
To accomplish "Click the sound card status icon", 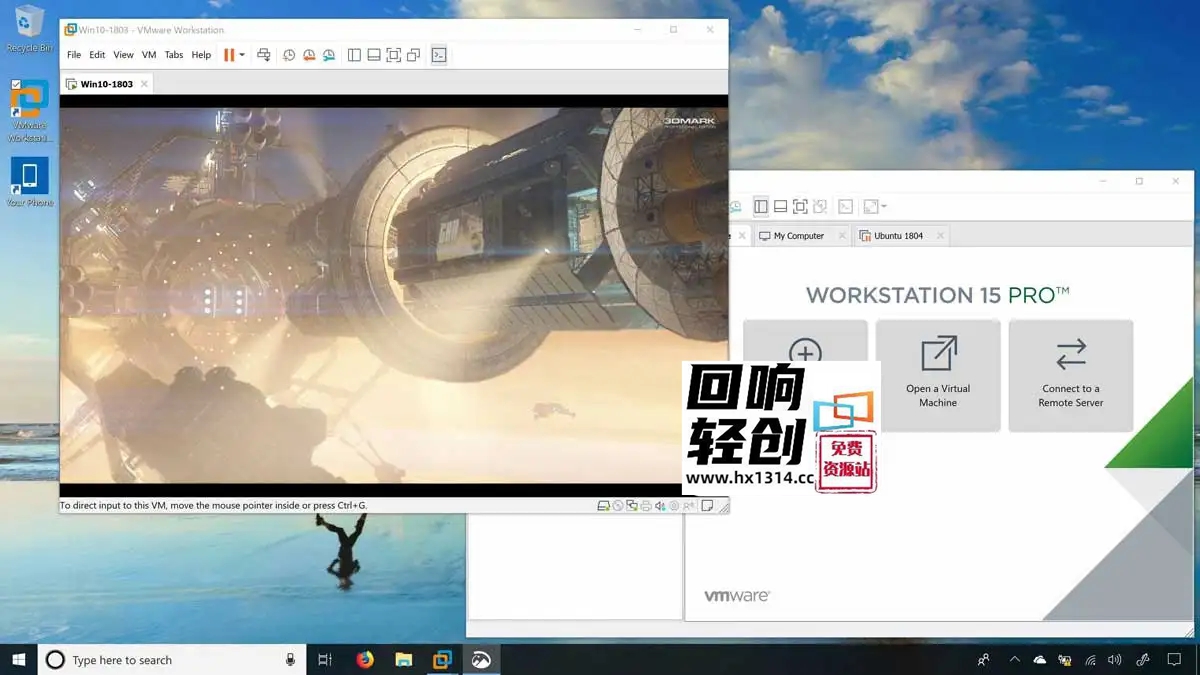I will (x=660, y=506).
